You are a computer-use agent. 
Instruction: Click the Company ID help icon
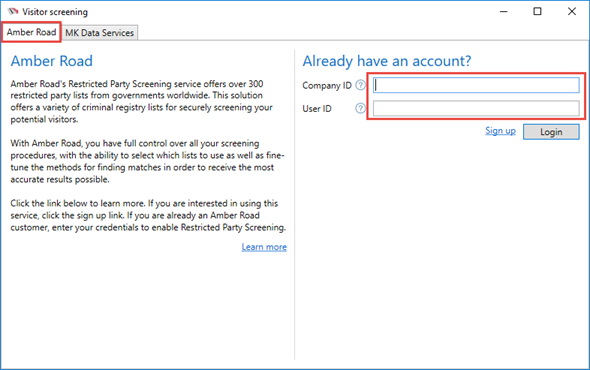[x=360, y=85]
